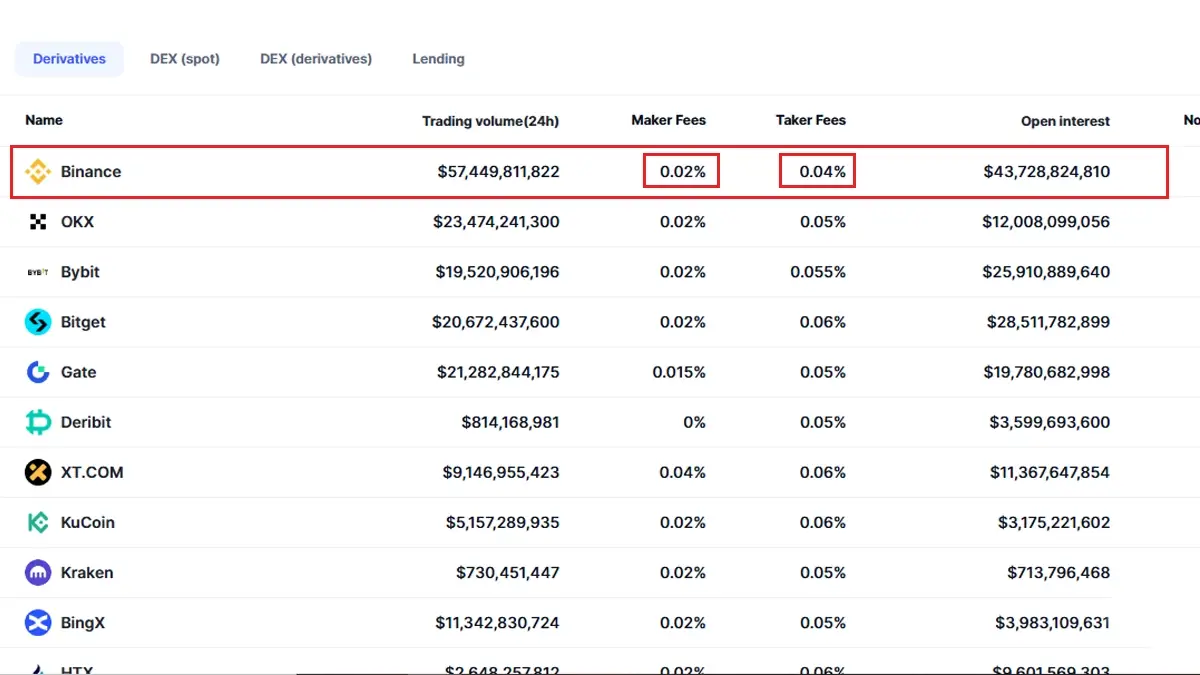Screen dimensions: 1200x675
Task: Select KuCoin open interest $3,175,221,602
Action: coord(1054,522)
